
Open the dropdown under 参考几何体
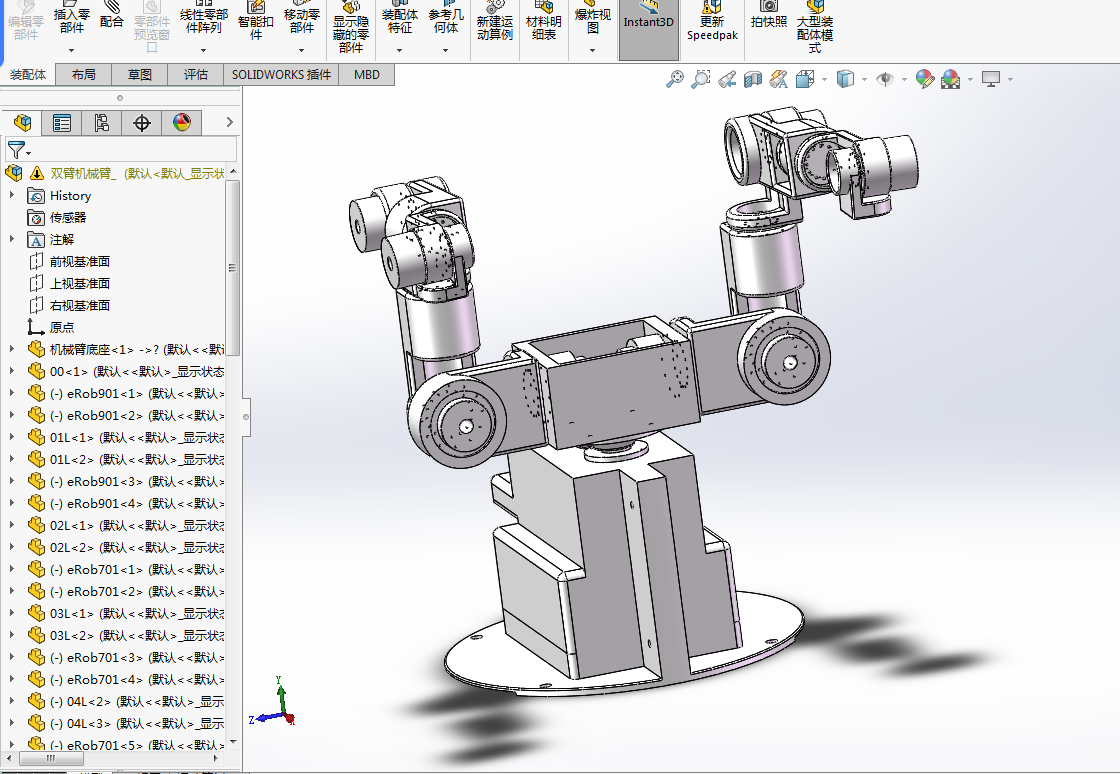(446, 50)
